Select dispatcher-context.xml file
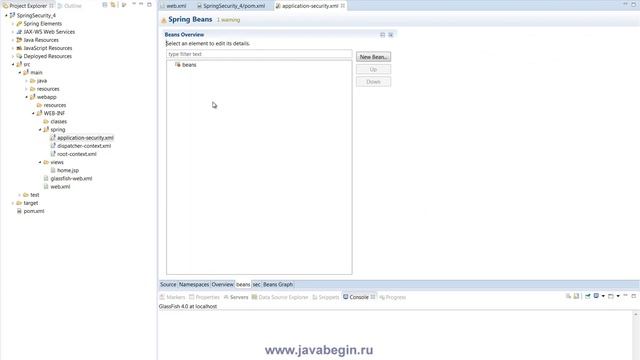The image size is (640, 360). [x=84, y=146]
